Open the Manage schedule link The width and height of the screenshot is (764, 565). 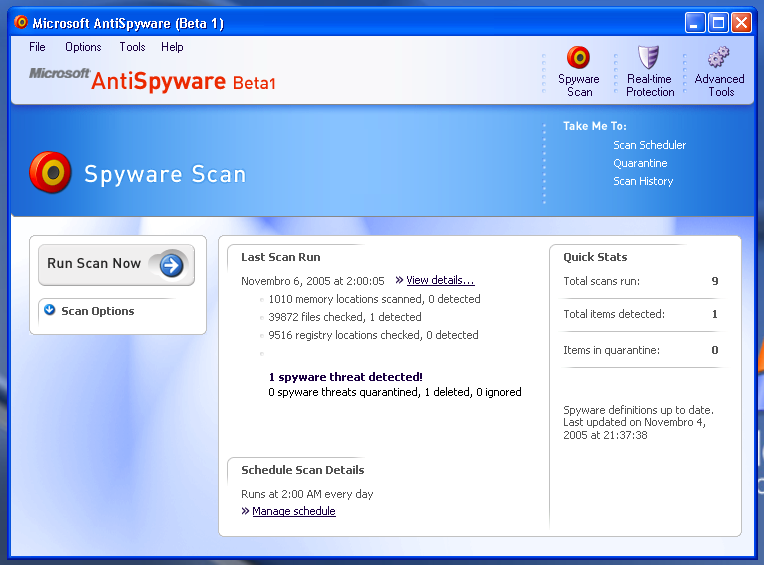(x=294, y=511)
